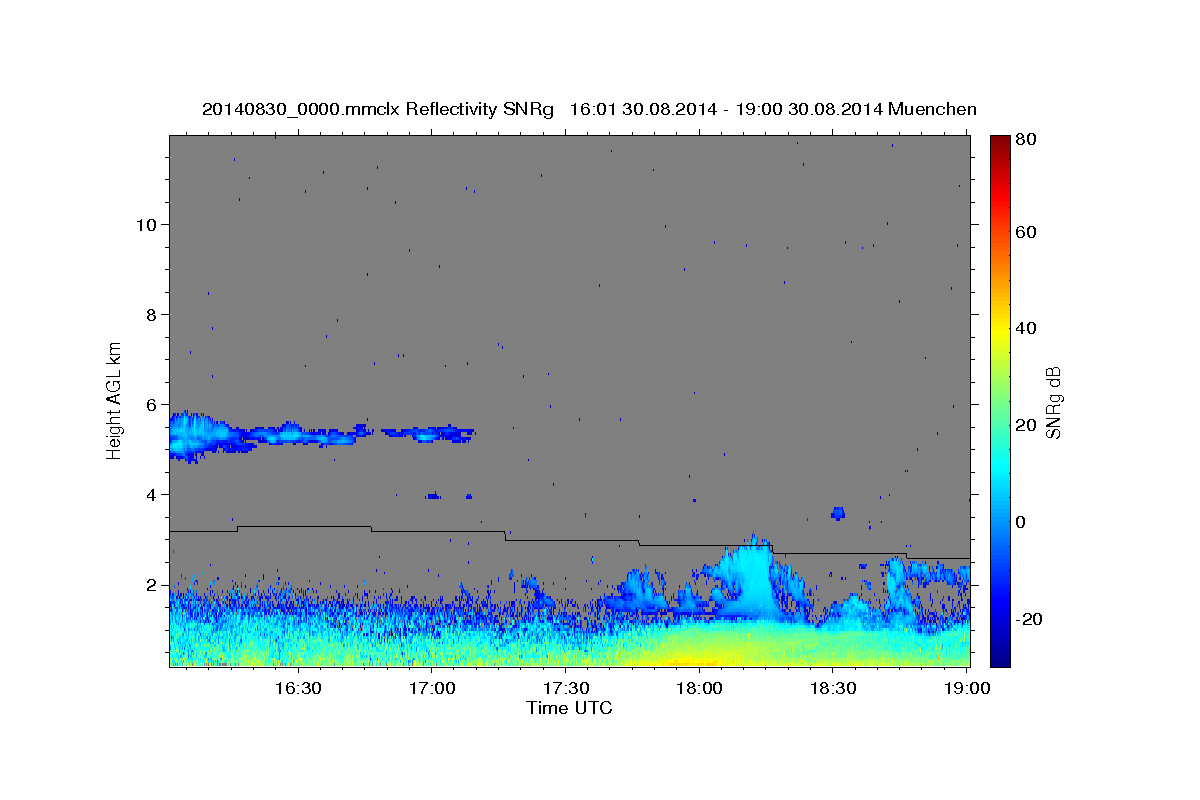This screenshot has height=800, width=1200.
Task: Click the '2' height tick label
Action: pos(151,584)
